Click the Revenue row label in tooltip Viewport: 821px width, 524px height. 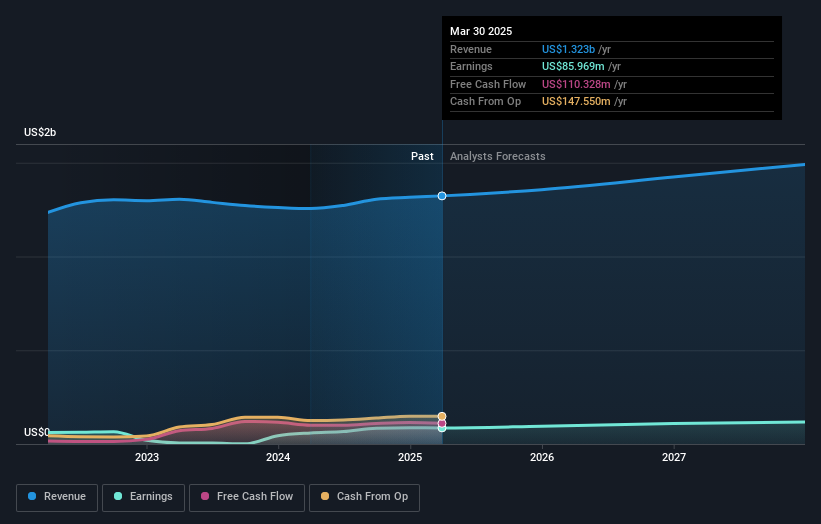pos(471,49)
